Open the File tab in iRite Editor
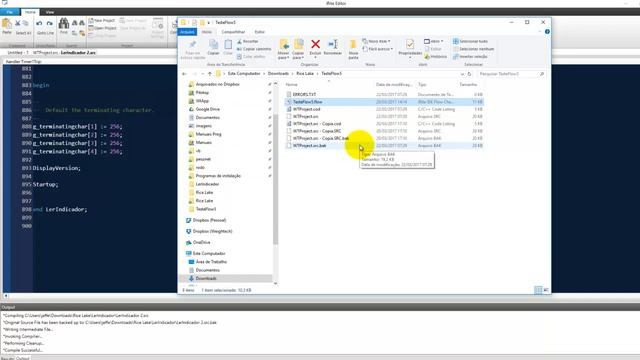The height and width of the screenshot is (360, 640). (9, 12)
